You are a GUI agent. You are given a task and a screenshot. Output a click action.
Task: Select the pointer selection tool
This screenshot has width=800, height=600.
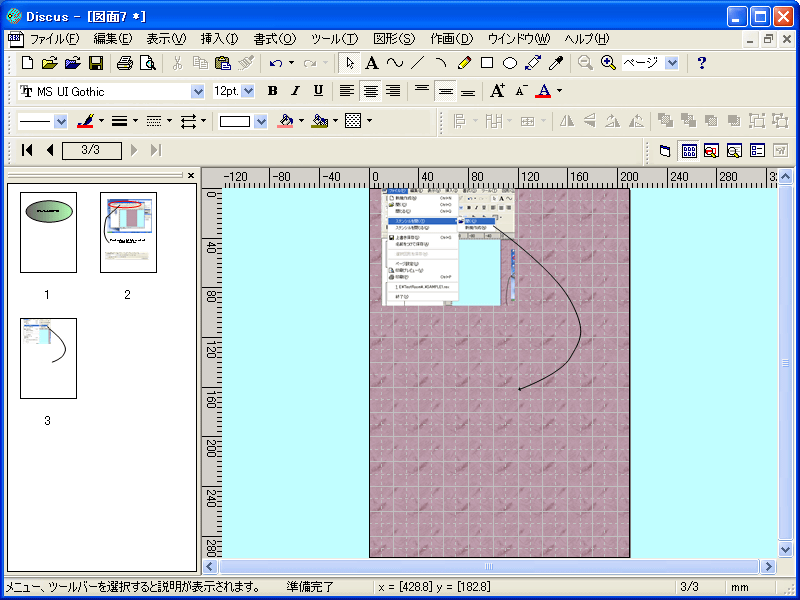point(350,63)
